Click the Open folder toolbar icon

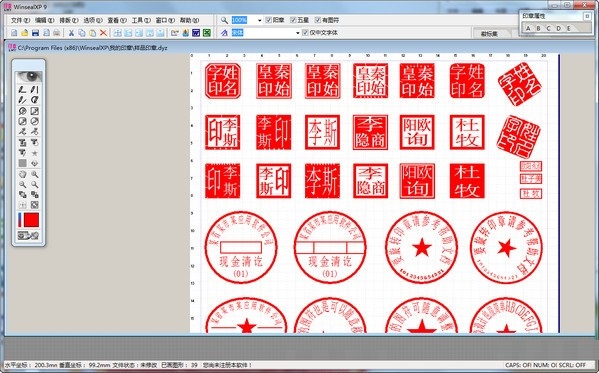pos(24,33)
